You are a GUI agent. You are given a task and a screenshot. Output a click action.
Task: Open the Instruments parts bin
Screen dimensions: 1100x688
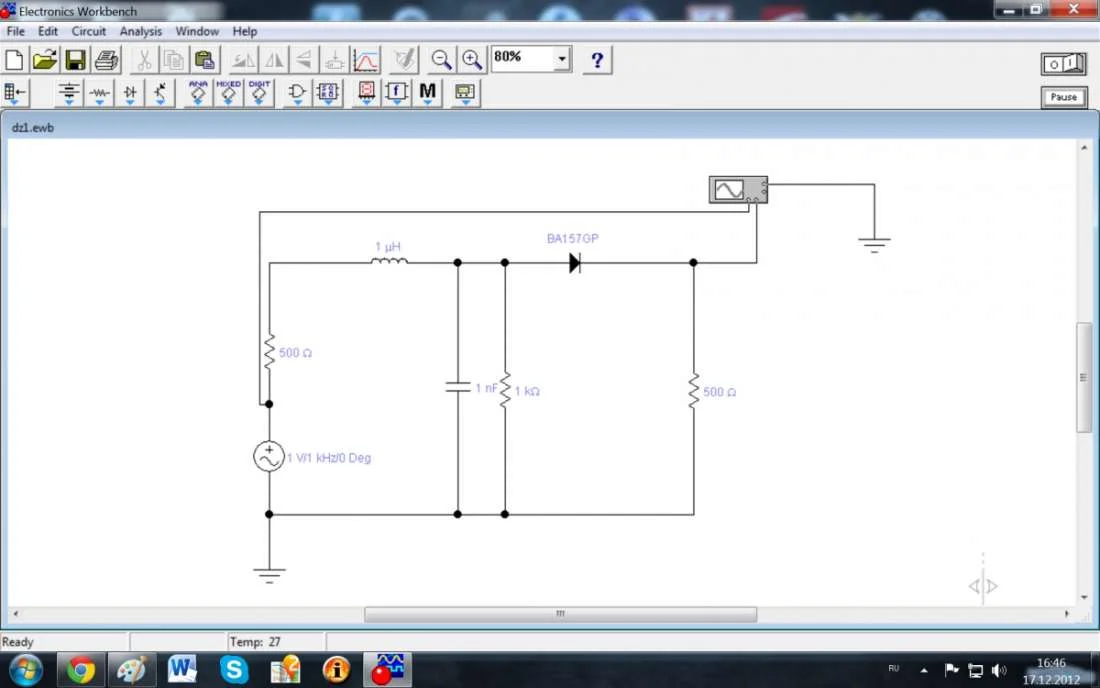465,93
